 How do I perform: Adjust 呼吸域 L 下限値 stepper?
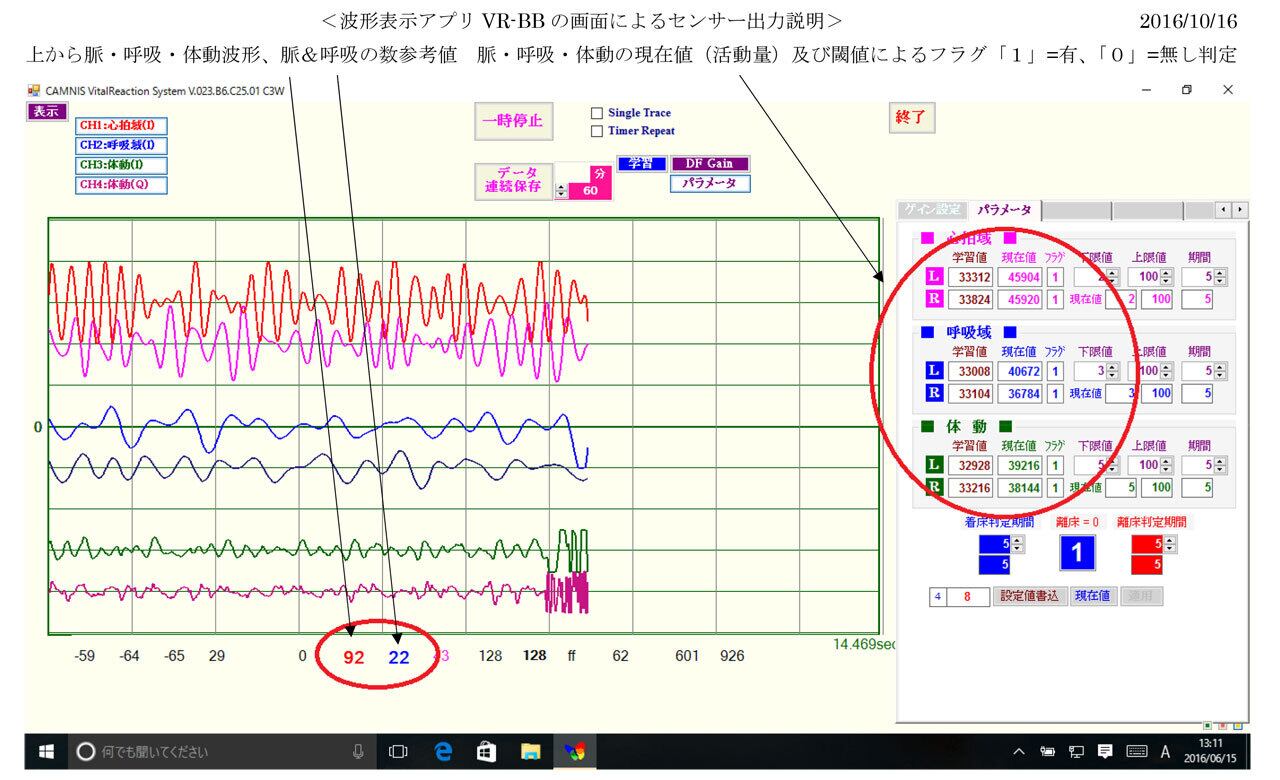[x=1111, y=371]
